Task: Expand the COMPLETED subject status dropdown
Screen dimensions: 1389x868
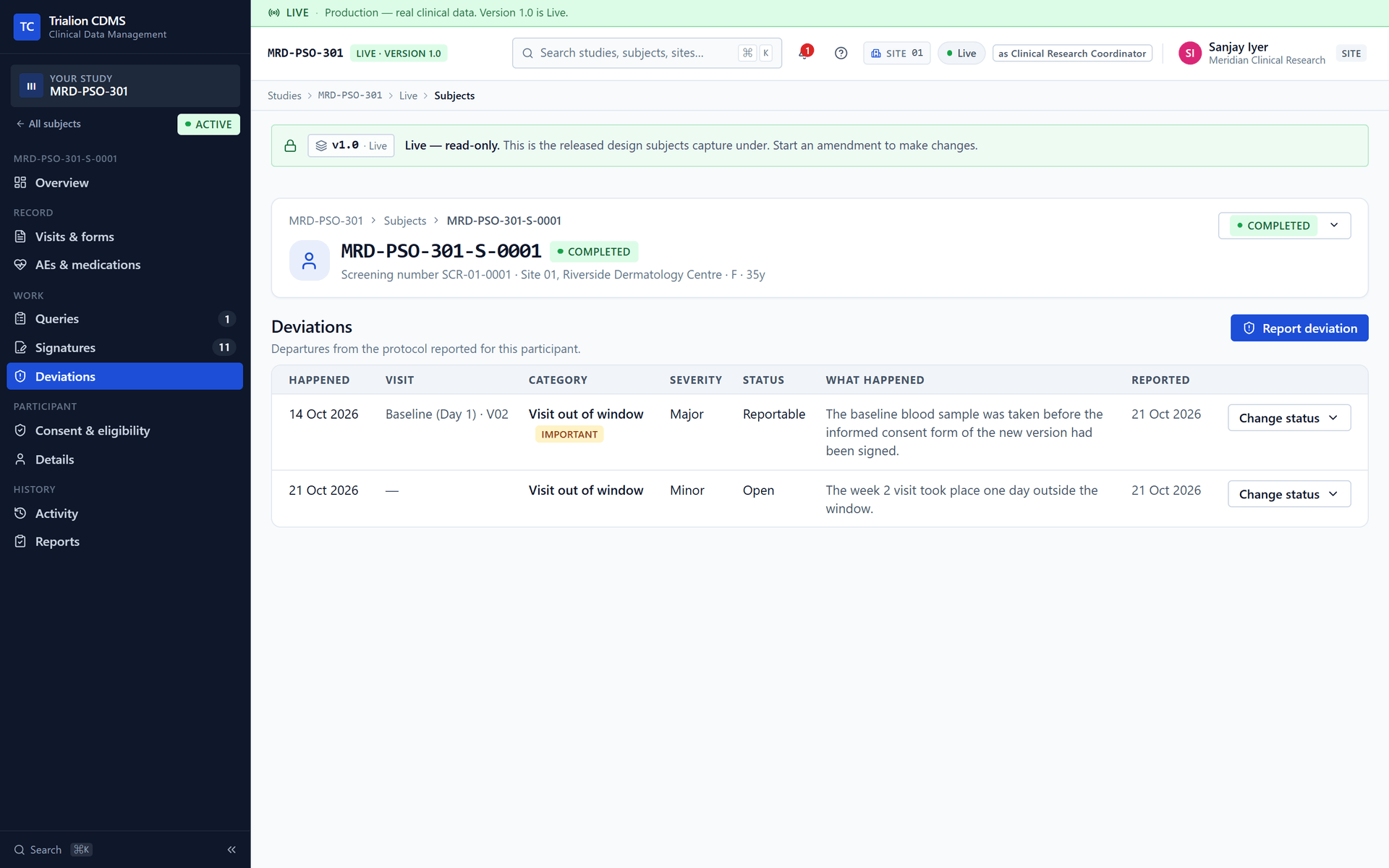Action: coord(1284,226)
